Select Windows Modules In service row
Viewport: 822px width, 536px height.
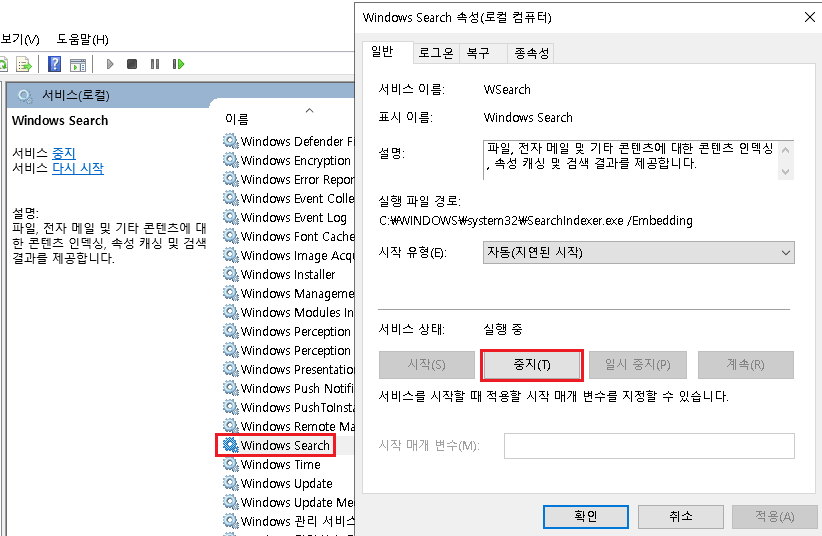click(288, 312)
